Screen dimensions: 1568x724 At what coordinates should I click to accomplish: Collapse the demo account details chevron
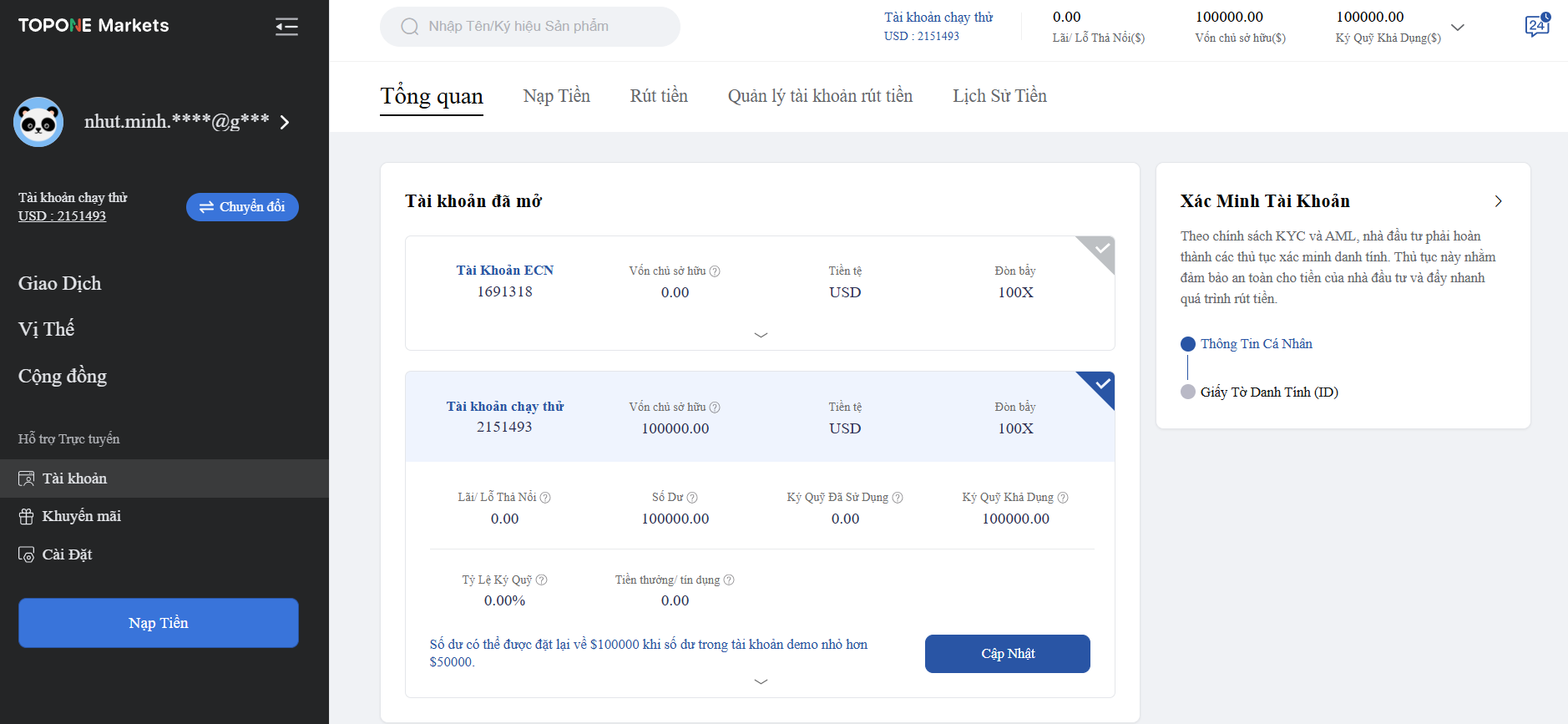coord(761,681)
